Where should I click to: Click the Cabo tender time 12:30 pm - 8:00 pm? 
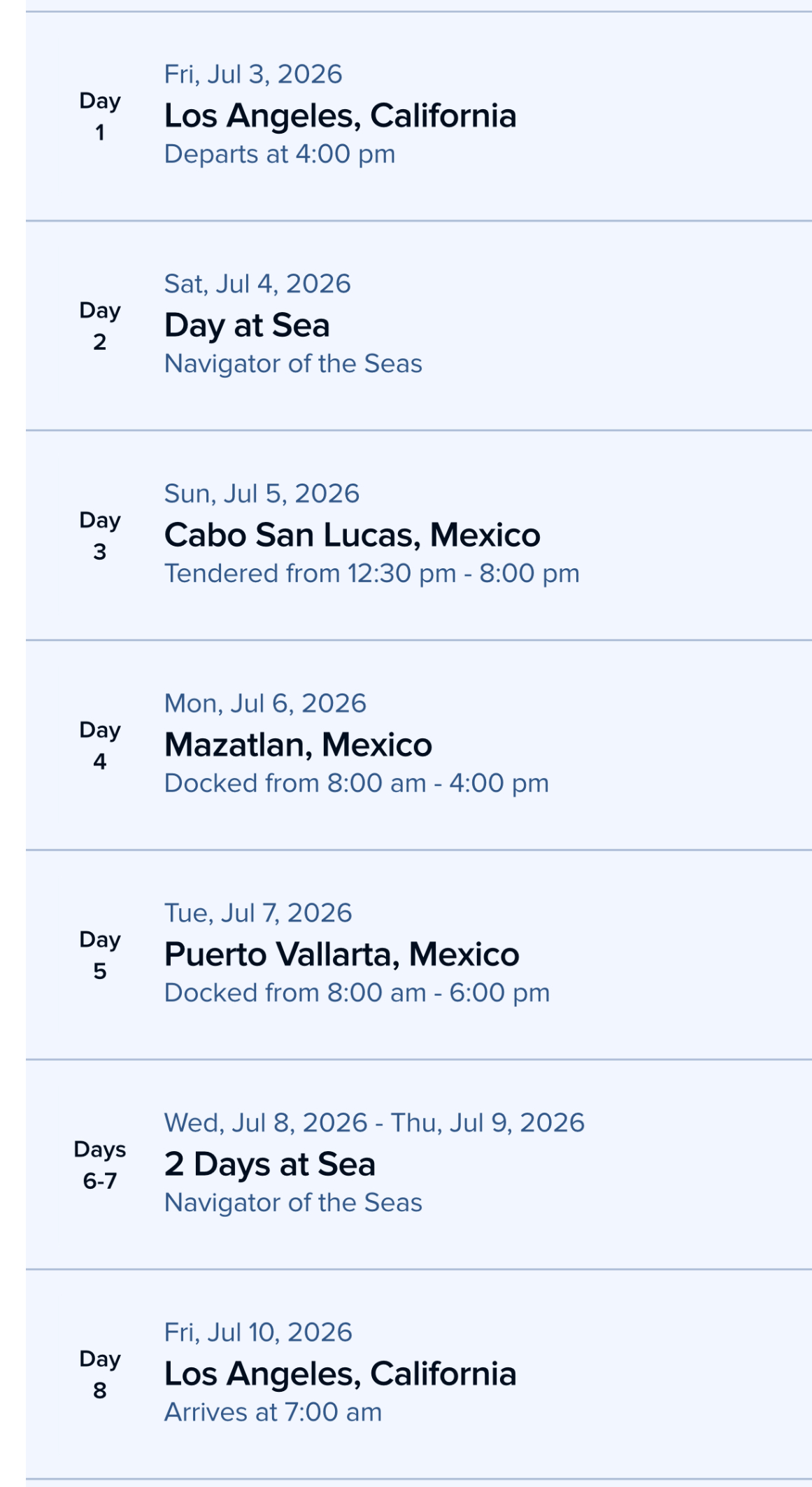pyautogui.click(x=371, y=574)
